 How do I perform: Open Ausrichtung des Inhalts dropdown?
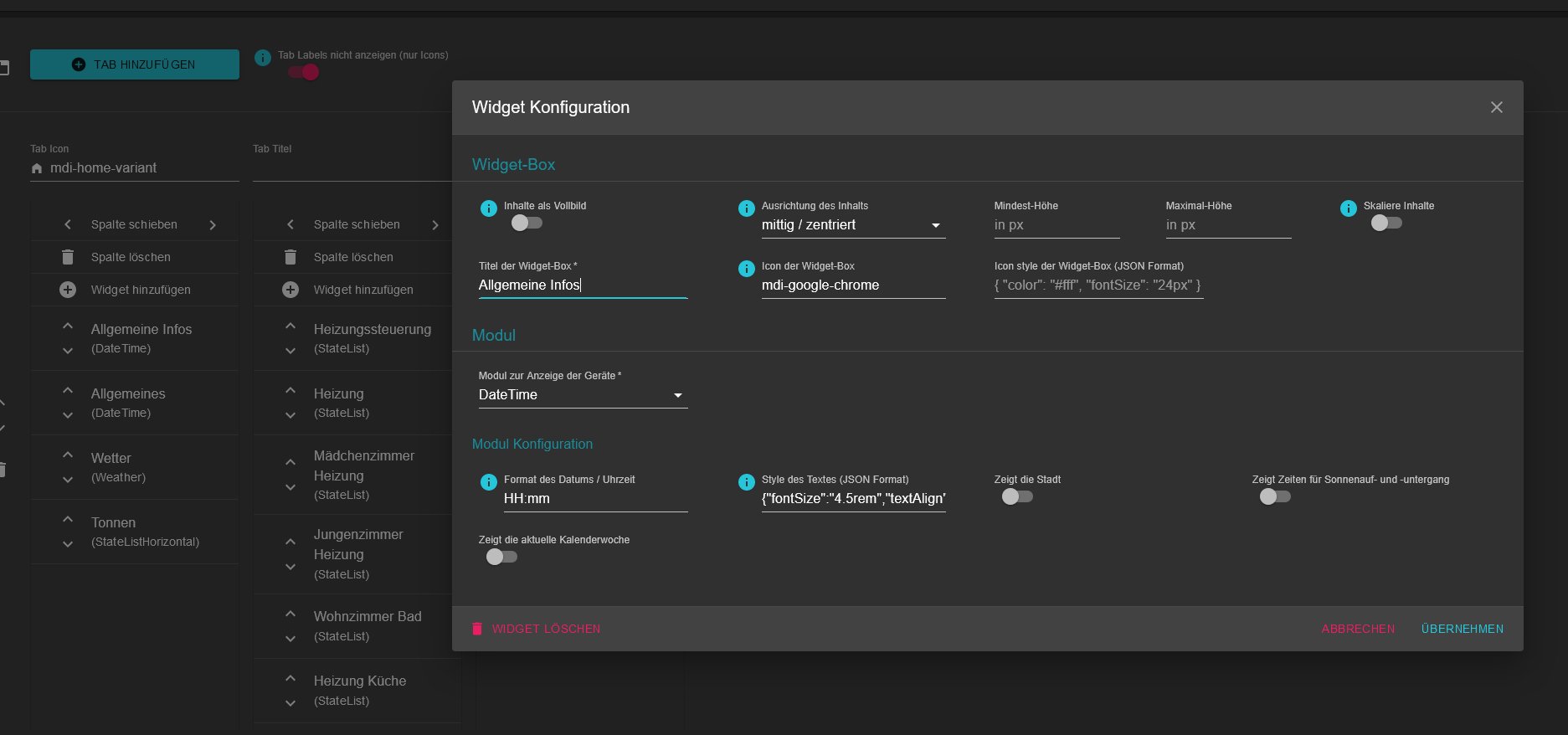click(853, 225)
